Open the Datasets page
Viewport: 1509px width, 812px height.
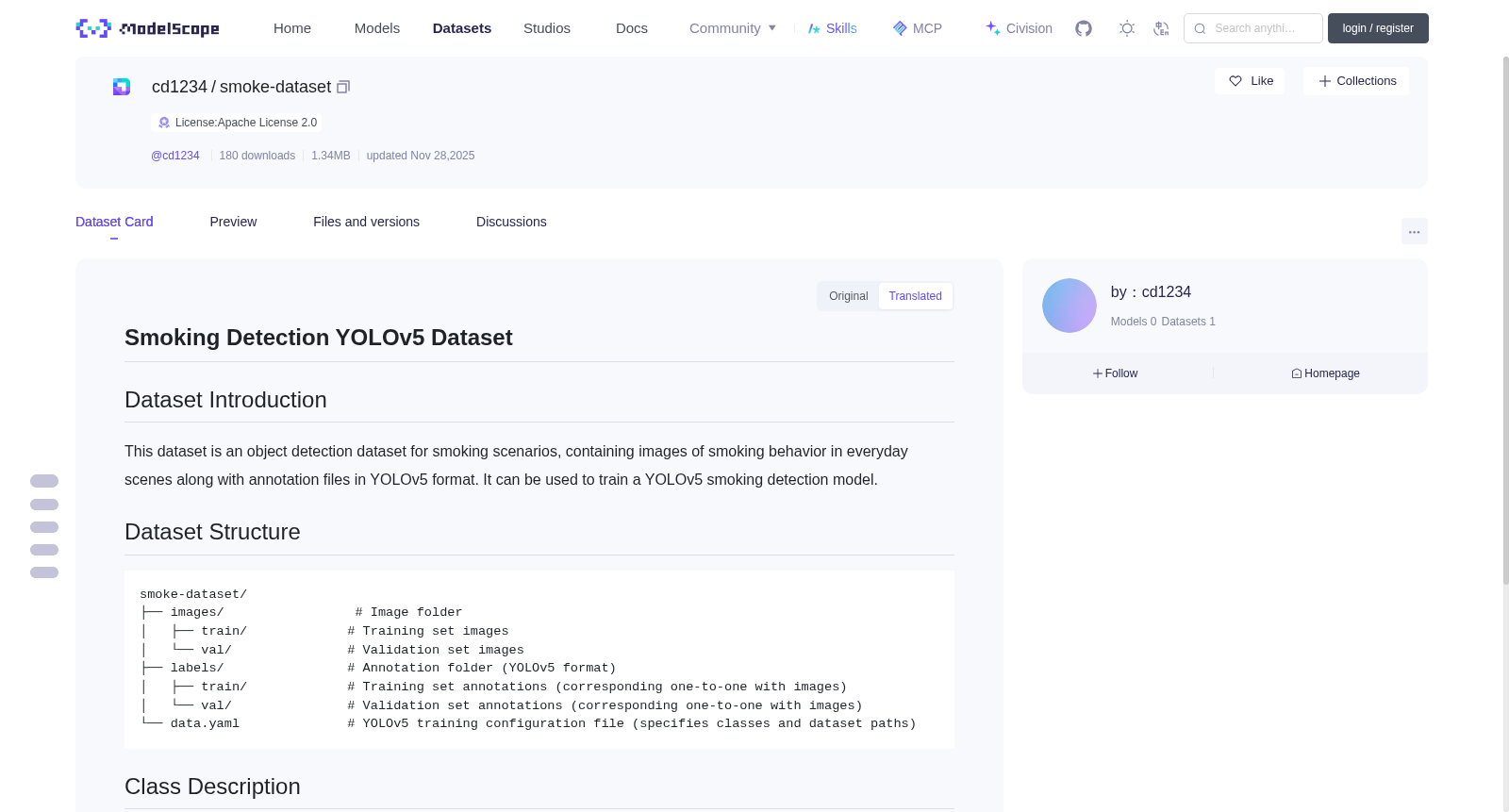click(462, 28)
